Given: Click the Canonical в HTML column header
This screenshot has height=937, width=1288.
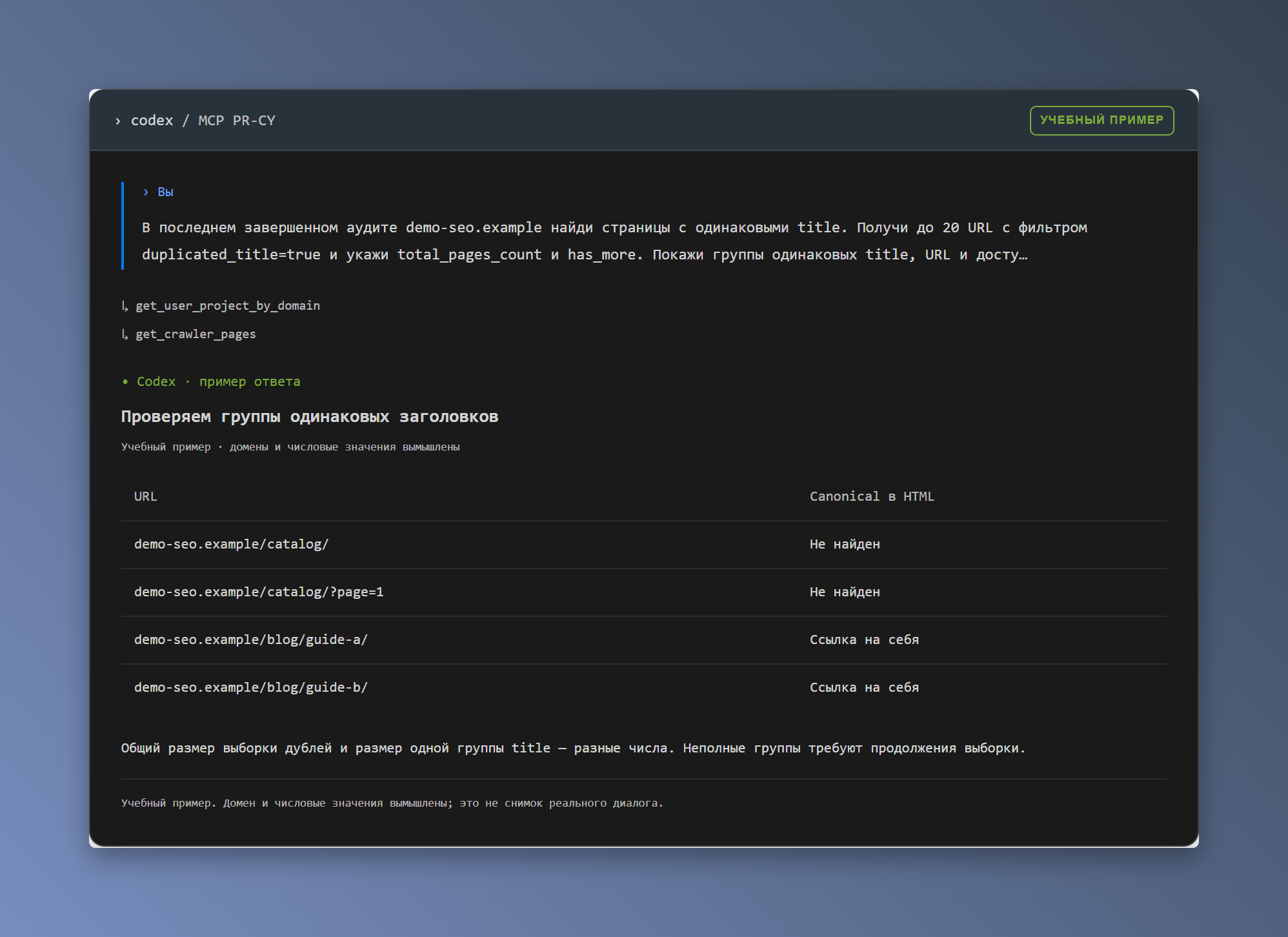Looking at the screenshot, I should (x=872, y=497).
